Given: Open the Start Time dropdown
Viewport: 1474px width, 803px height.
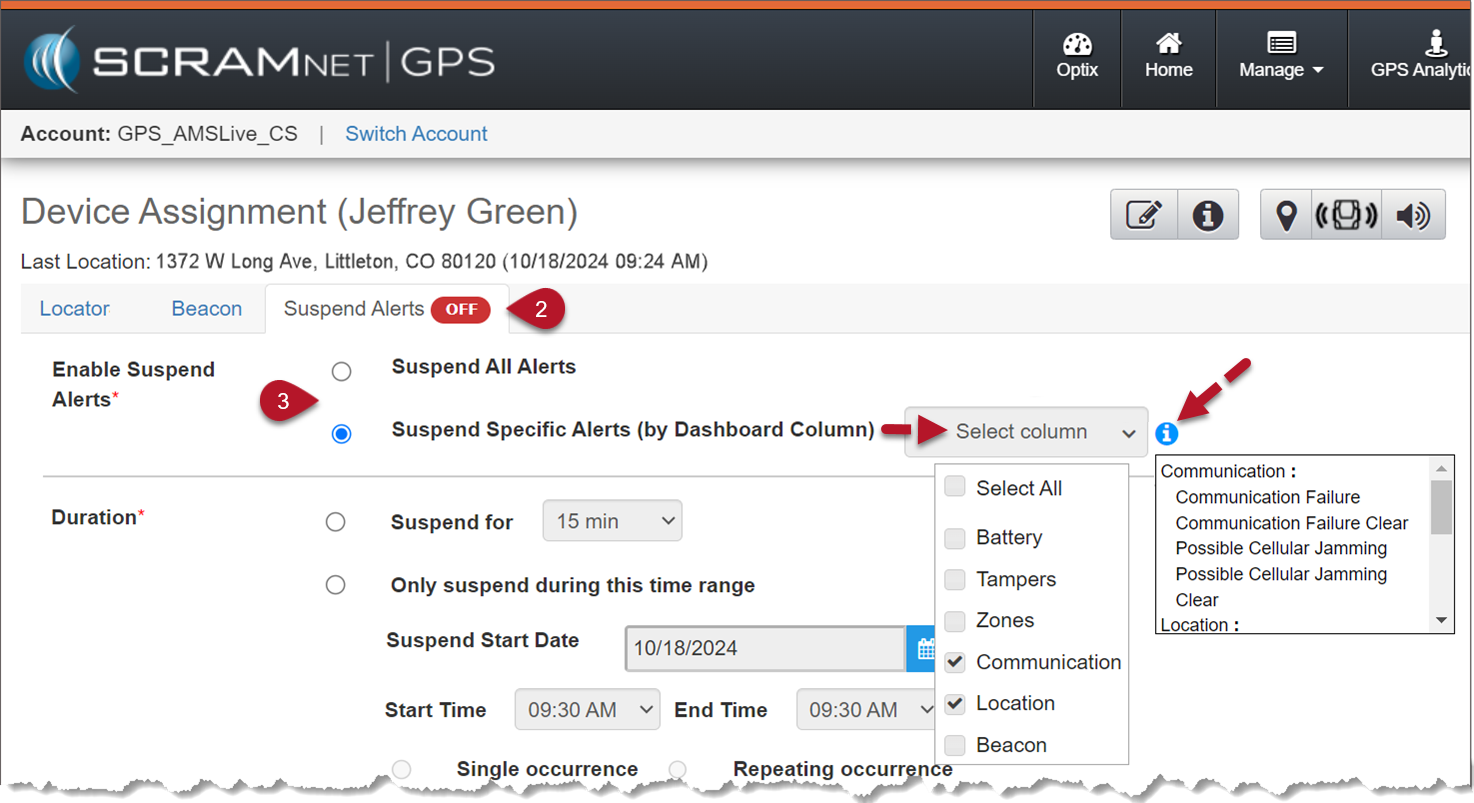Looking at the screenshot, I should tap(587, 710).
